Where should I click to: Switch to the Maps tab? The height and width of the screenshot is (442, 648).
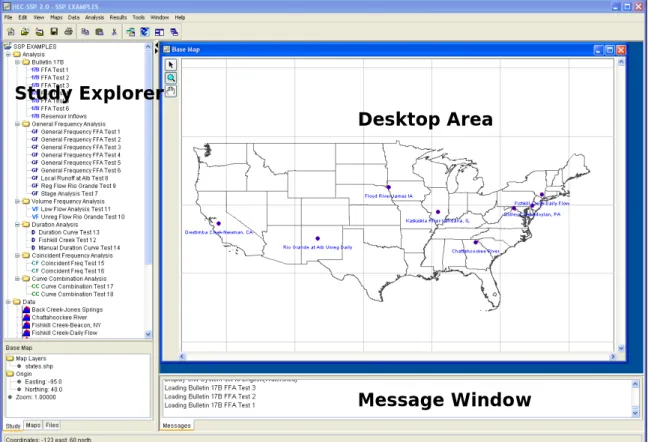click(33, 425)
